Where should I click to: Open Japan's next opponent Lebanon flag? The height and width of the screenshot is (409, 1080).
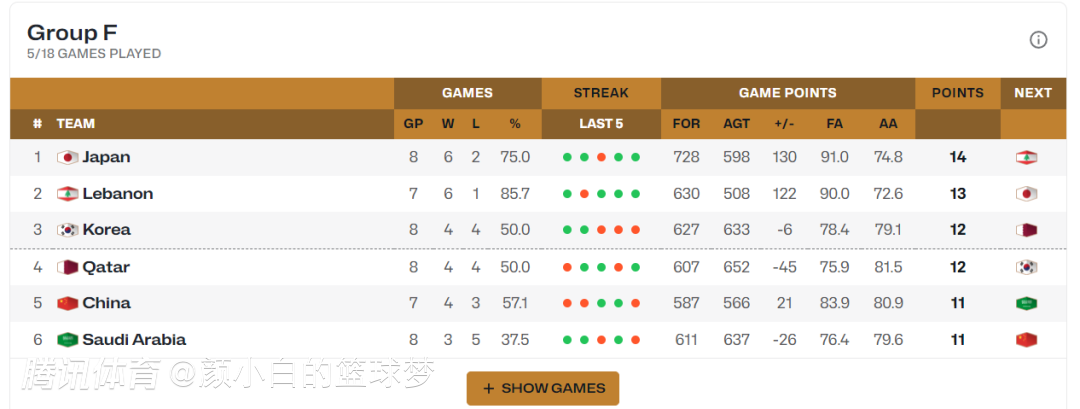pos(1026,158)
